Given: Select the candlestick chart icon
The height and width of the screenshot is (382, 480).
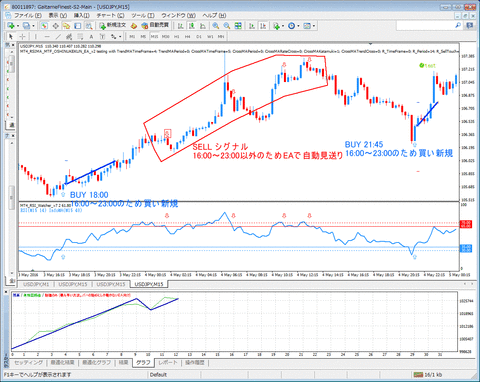Looking at the screenshot, I should click(192, 26).
